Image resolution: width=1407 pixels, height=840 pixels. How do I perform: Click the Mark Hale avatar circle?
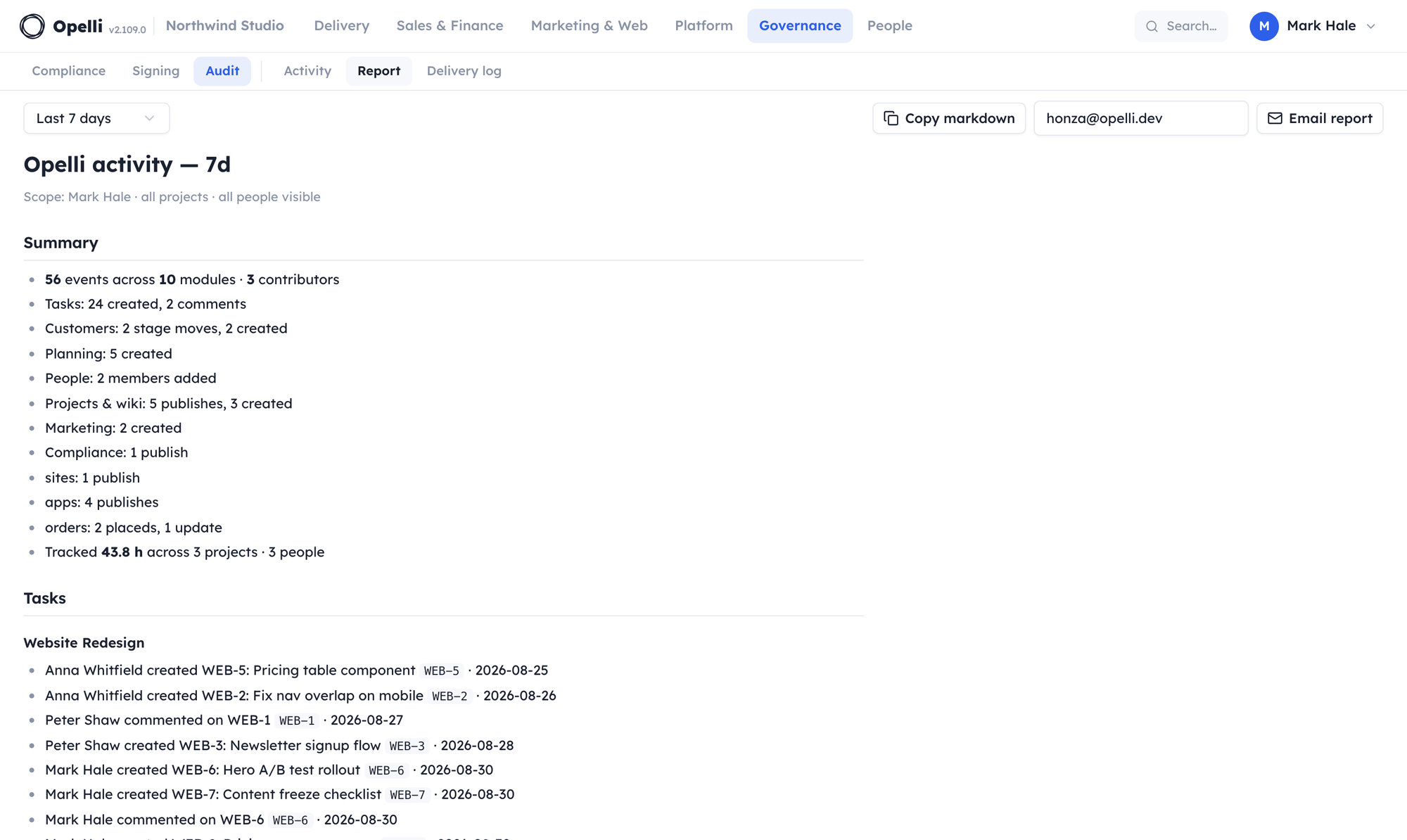click(x=1263, y=26)
